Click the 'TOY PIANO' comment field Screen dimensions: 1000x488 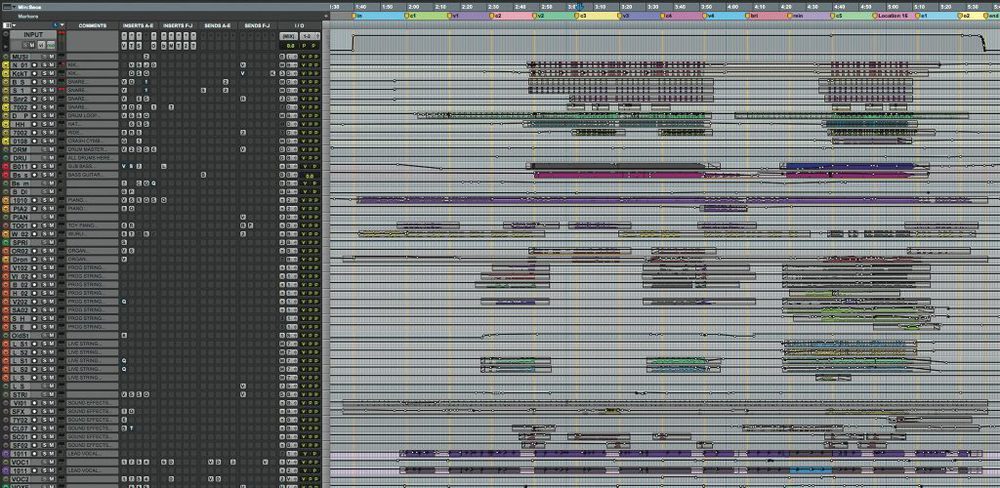(x=92, y=225)
